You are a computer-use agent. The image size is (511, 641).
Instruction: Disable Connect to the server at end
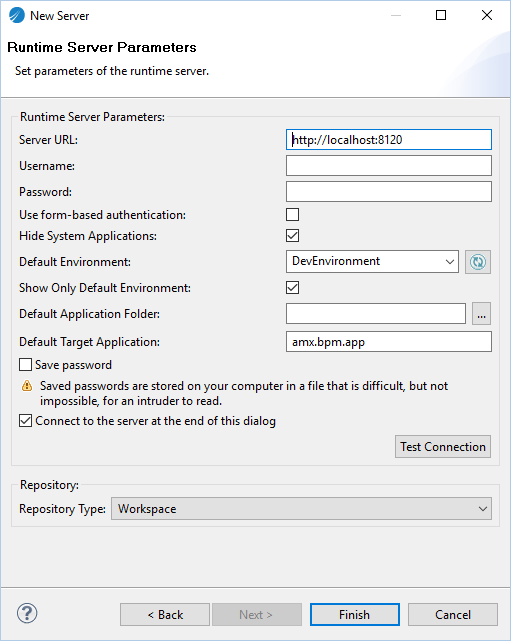25,420
